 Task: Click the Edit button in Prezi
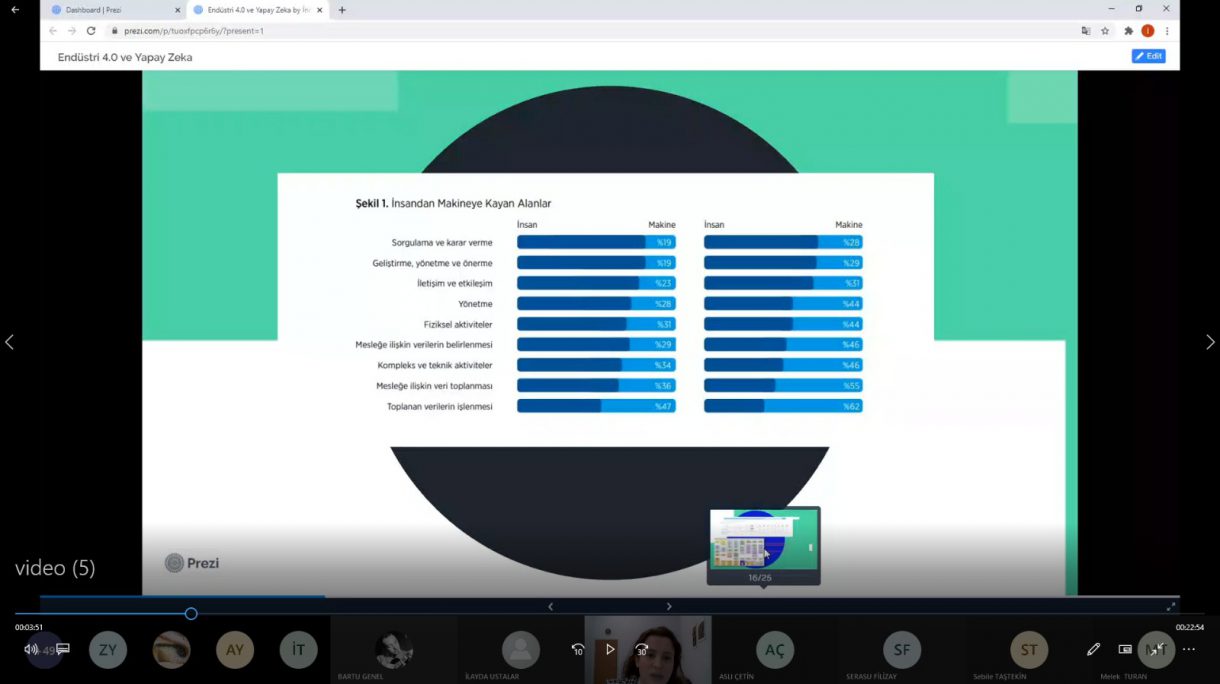tap(1148, 56)
